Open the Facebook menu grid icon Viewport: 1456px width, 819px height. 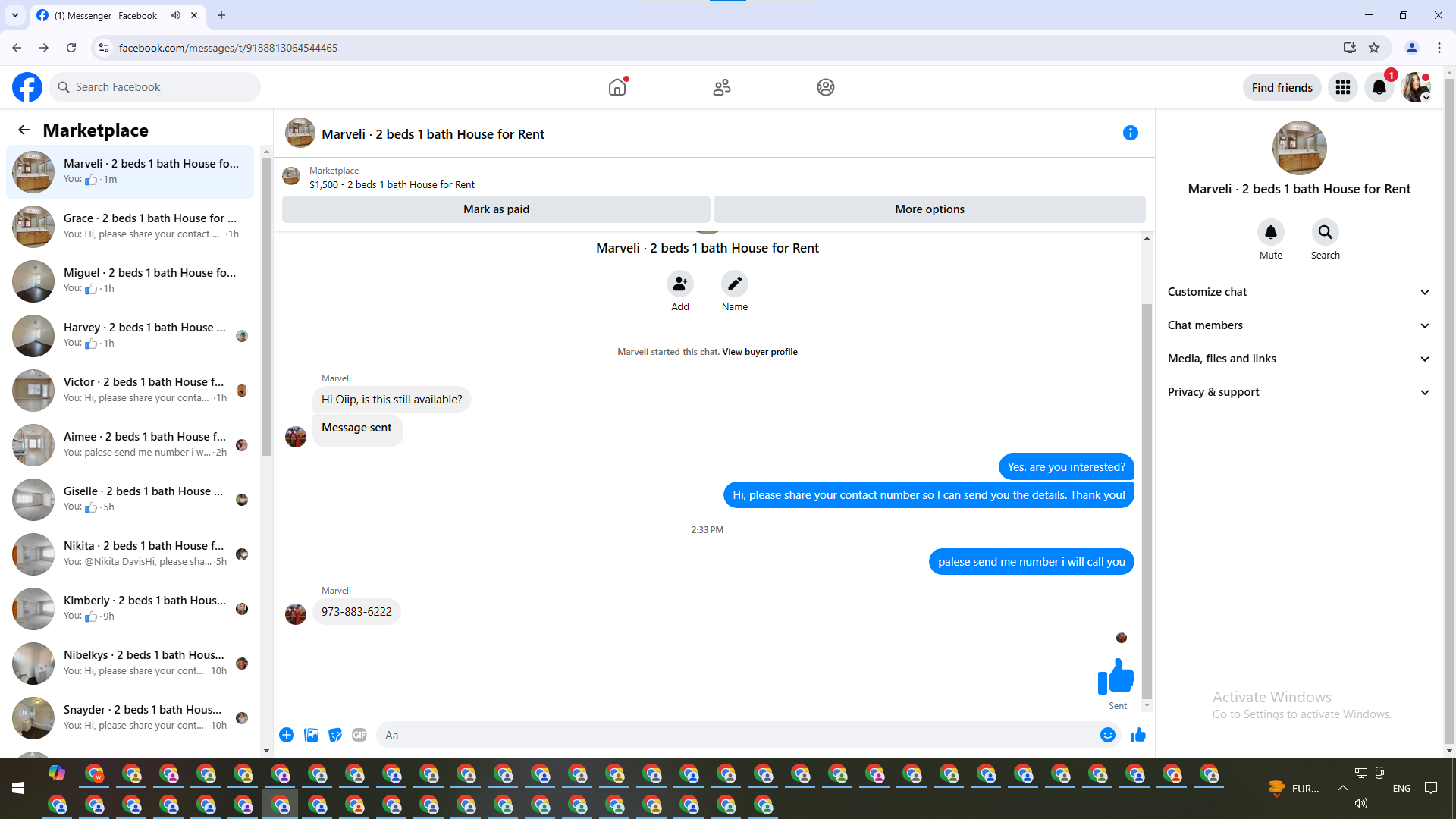[1342, 87]
